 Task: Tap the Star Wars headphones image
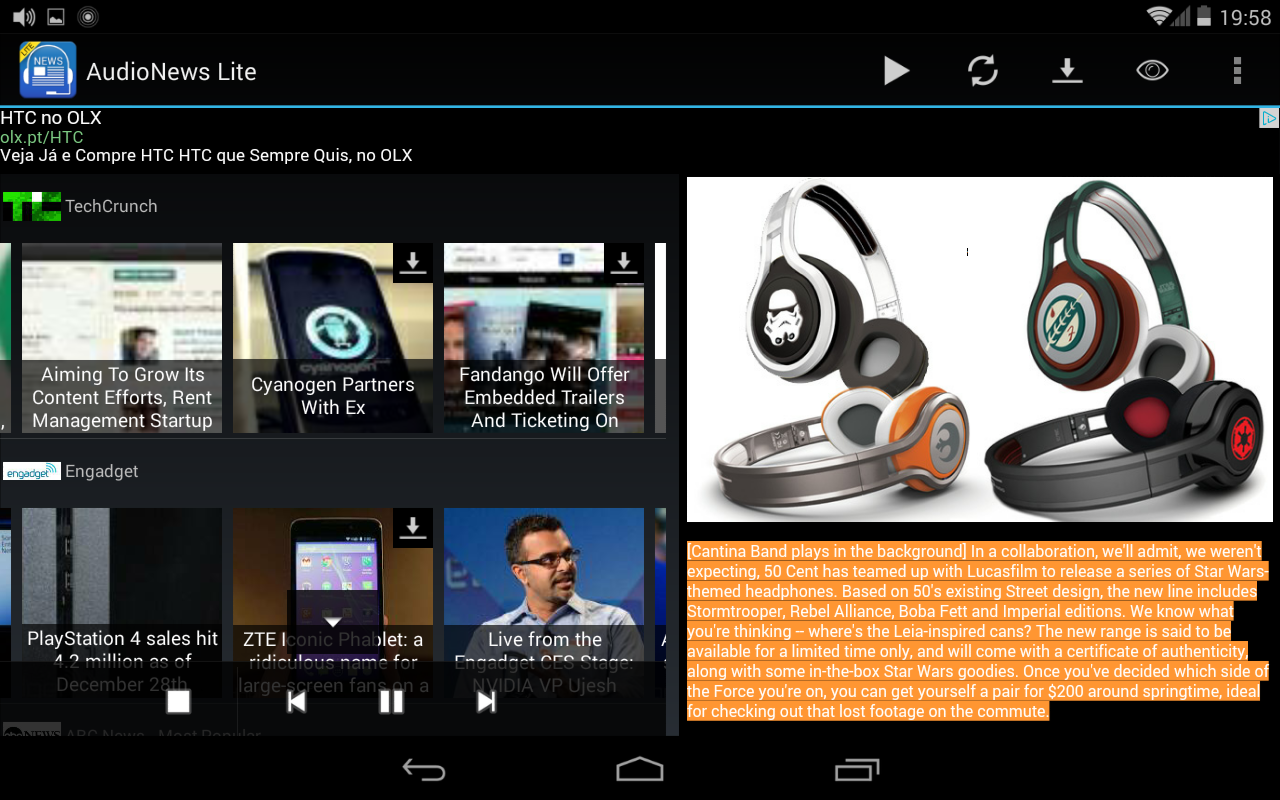[x=980, y=349]
